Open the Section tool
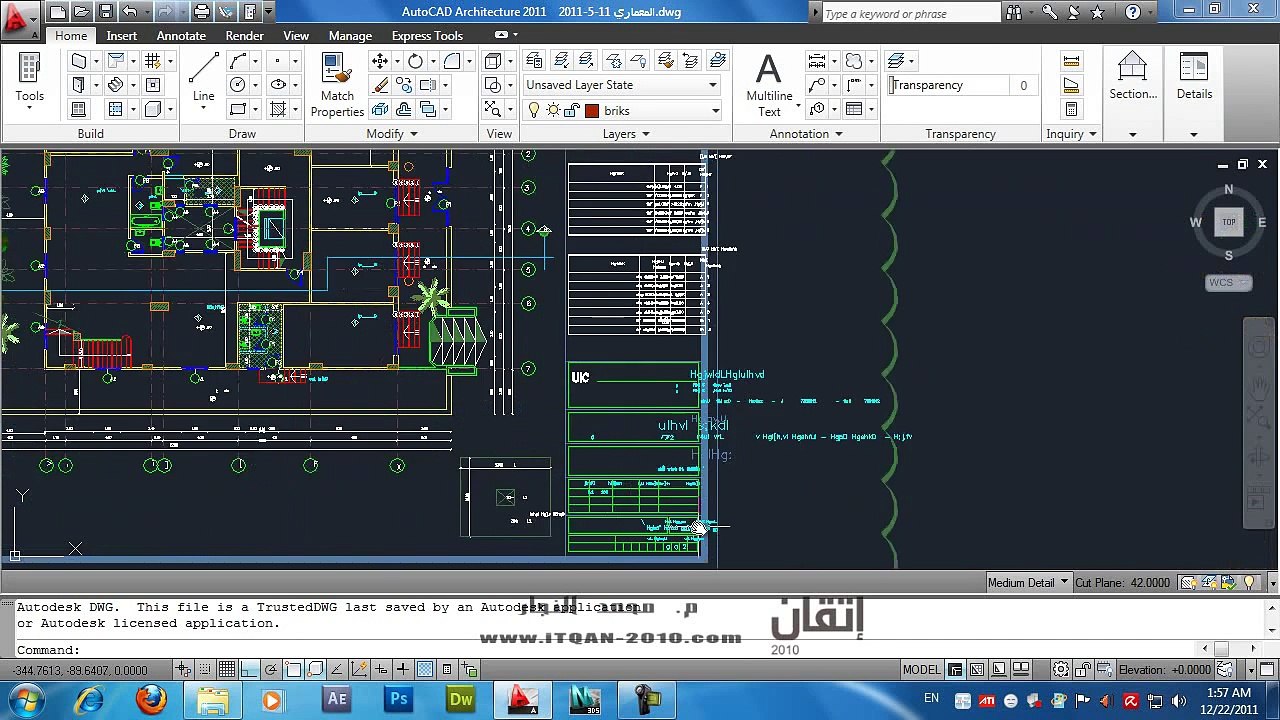 point(1132,76)
